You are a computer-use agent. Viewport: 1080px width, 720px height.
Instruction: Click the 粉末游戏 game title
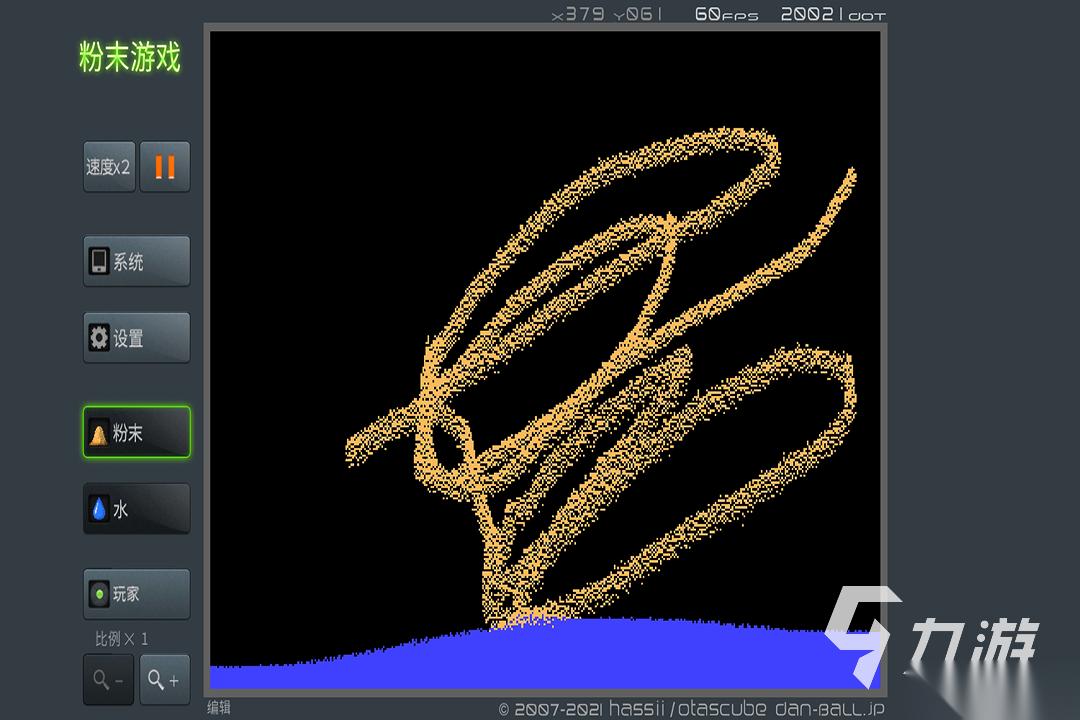click(x=129, y=56)
